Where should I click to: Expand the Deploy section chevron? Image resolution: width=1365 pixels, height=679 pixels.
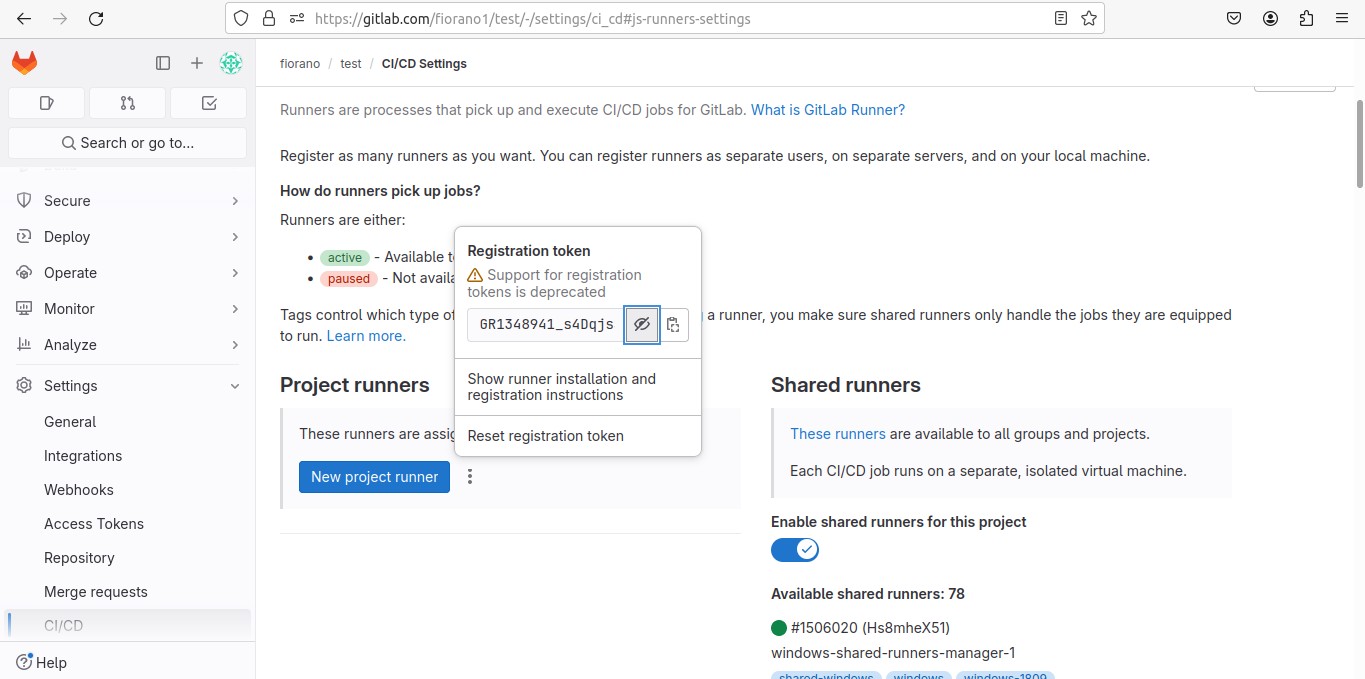pos(235,237)
